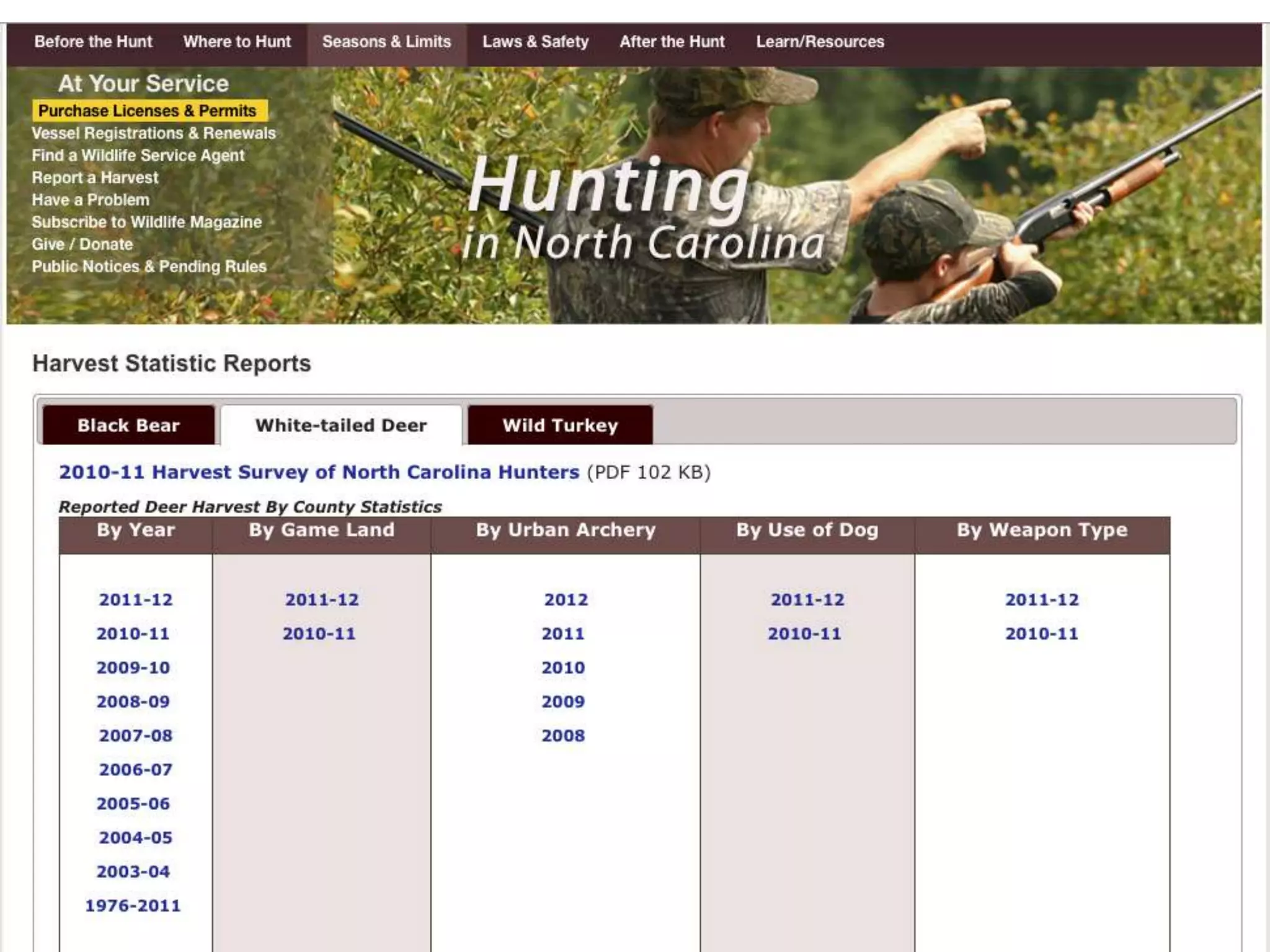Open Laws & Safety menu

point(535,42)
